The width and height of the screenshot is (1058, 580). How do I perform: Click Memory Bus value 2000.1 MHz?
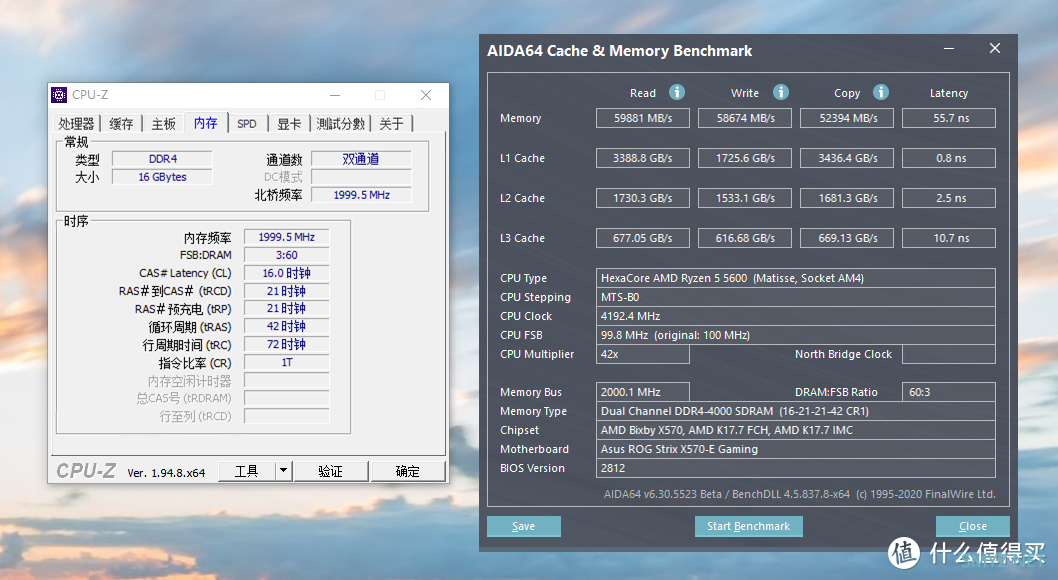click(643, 392)
